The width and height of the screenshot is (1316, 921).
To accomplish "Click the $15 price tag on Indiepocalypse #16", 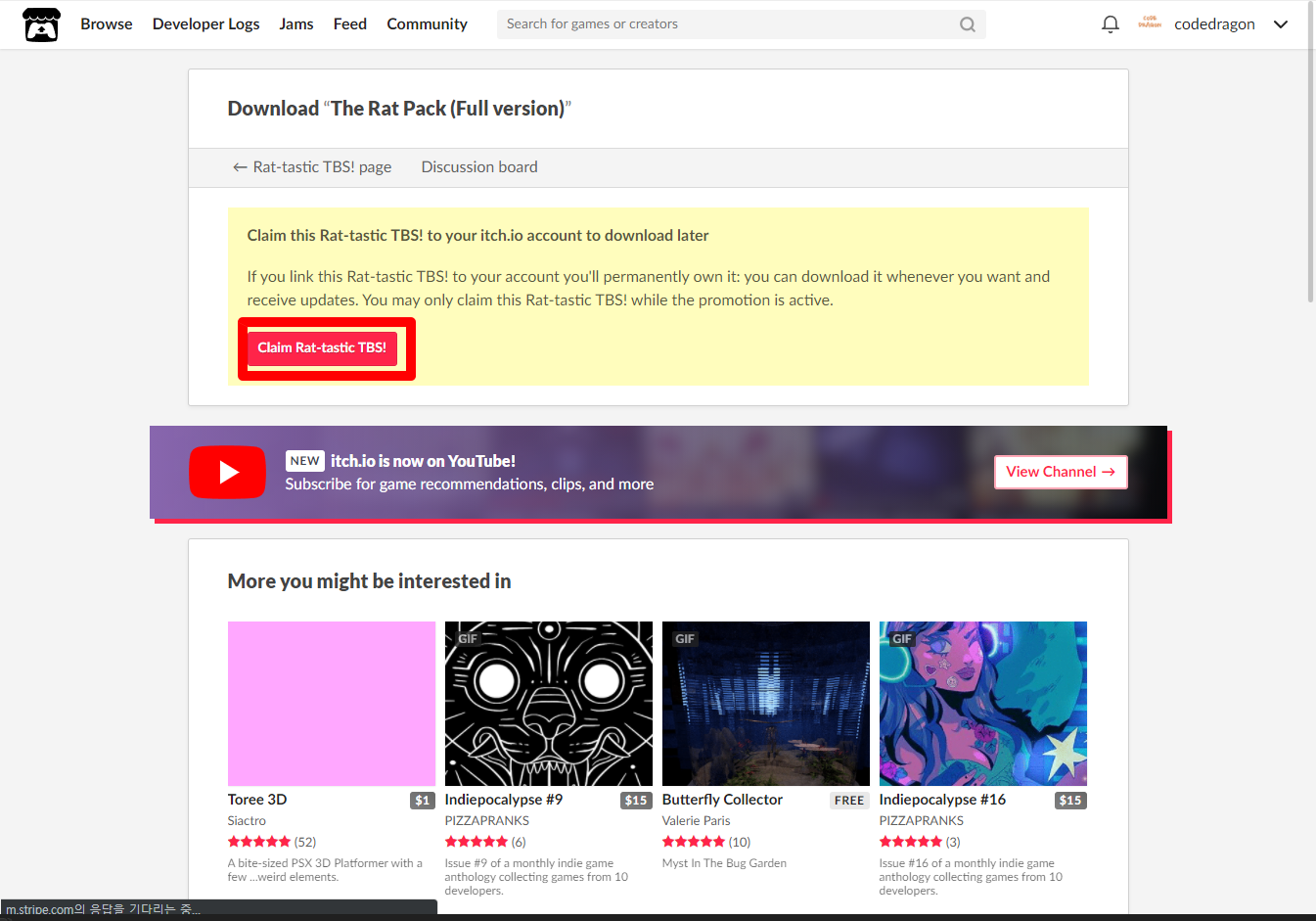I will (1071, 801).
